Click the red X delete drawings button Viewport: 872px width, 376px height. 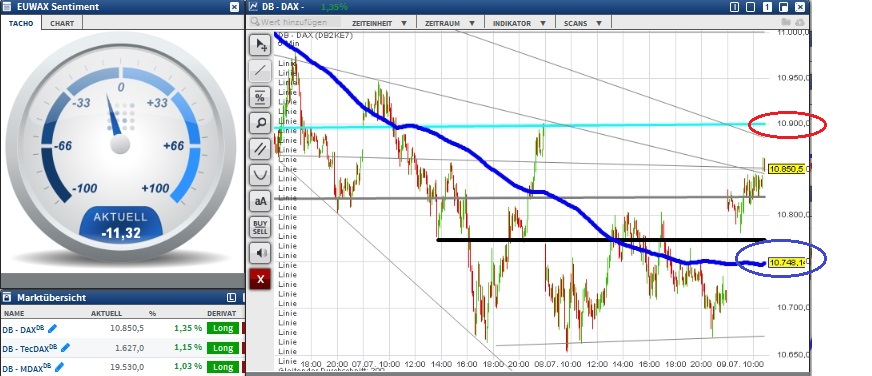tap(260, 279)
